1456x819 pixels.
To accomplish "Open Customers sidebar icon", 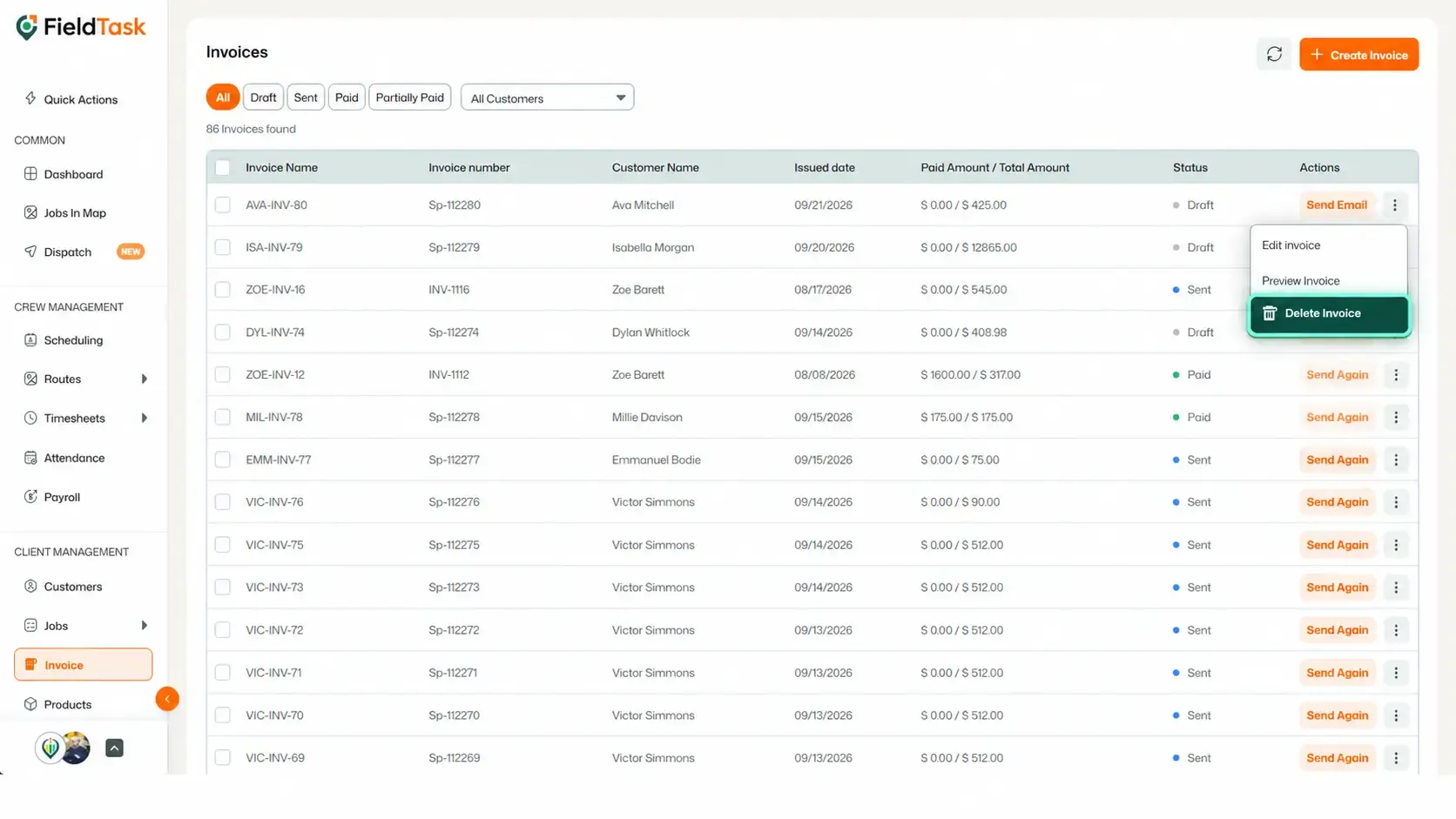I will pos(30,586).
